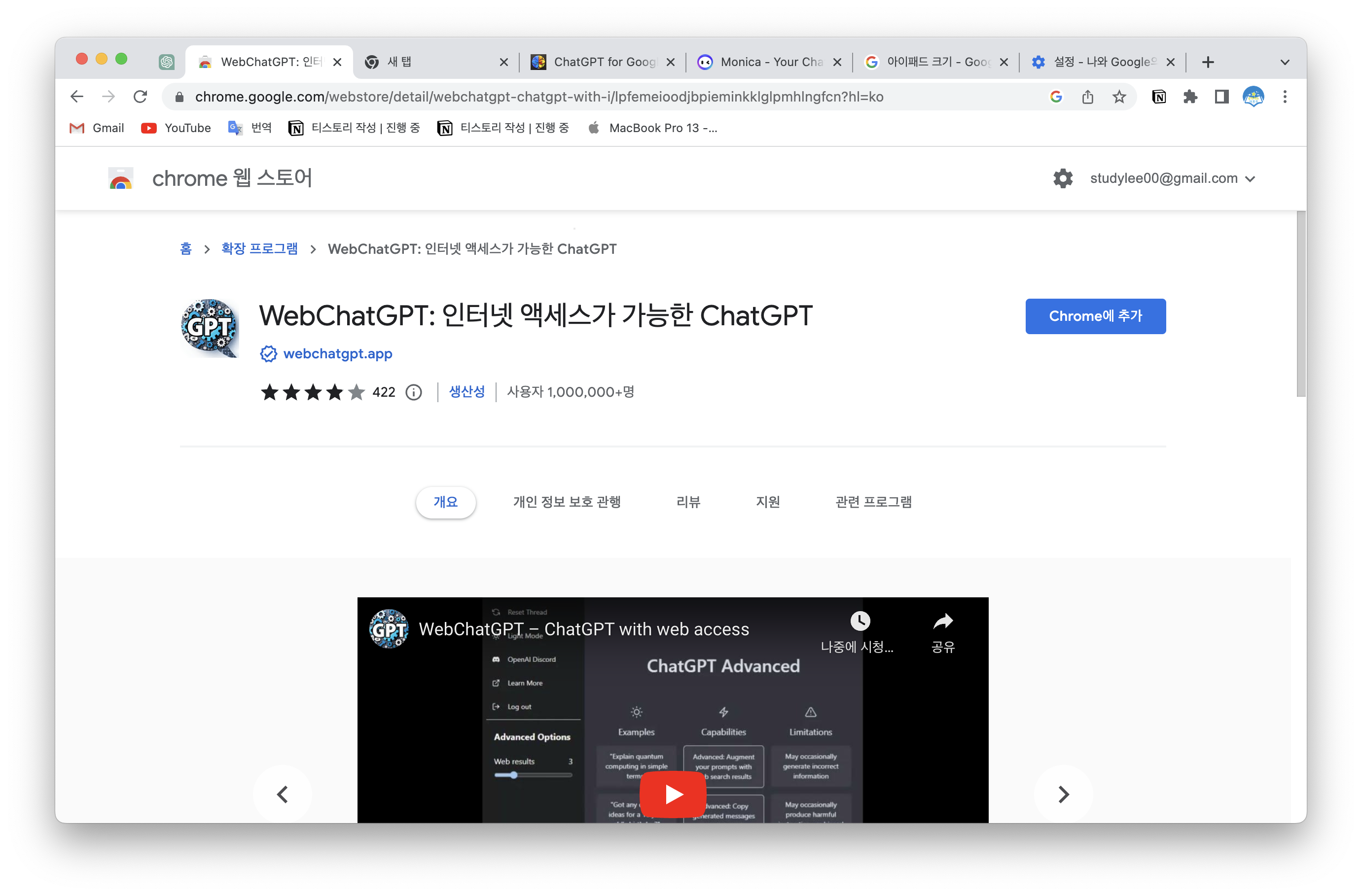The width and height of the screenshot is (1362, 896).
Task: Click the Notion extension icon in toolbar
Action: pos(1159,97)
